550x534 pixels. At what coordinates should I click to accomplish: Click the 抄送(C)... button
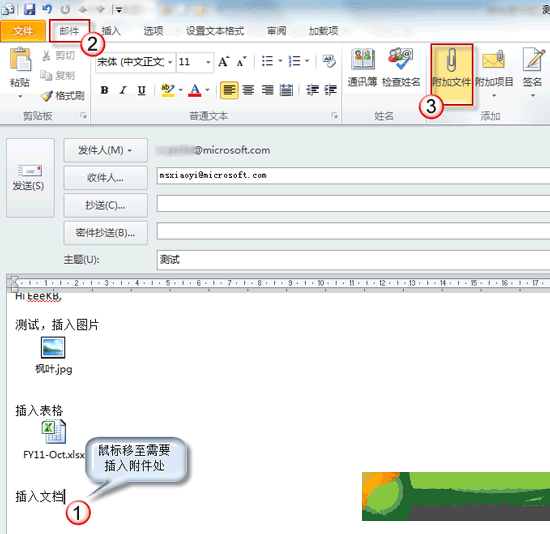105,205
